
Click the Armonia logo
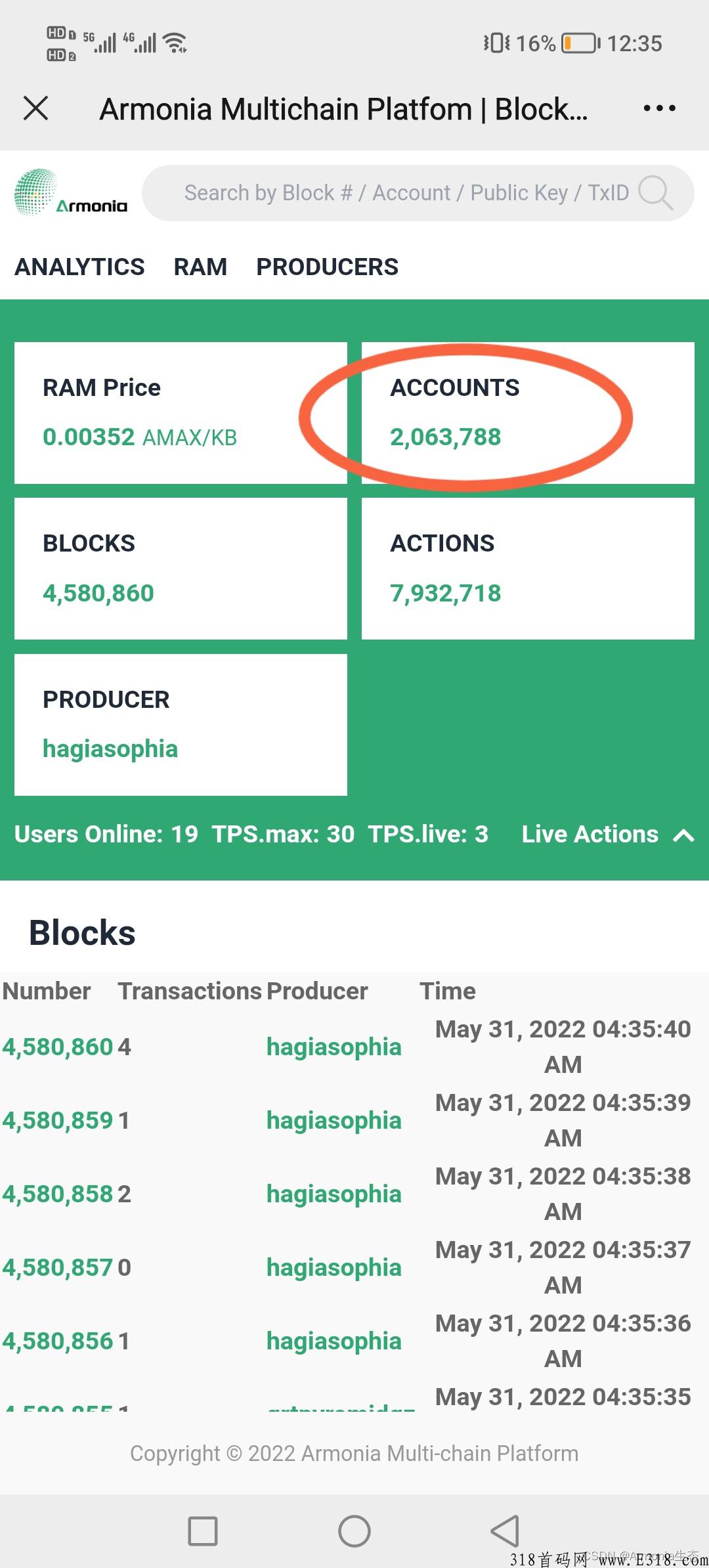click(71, 193)
